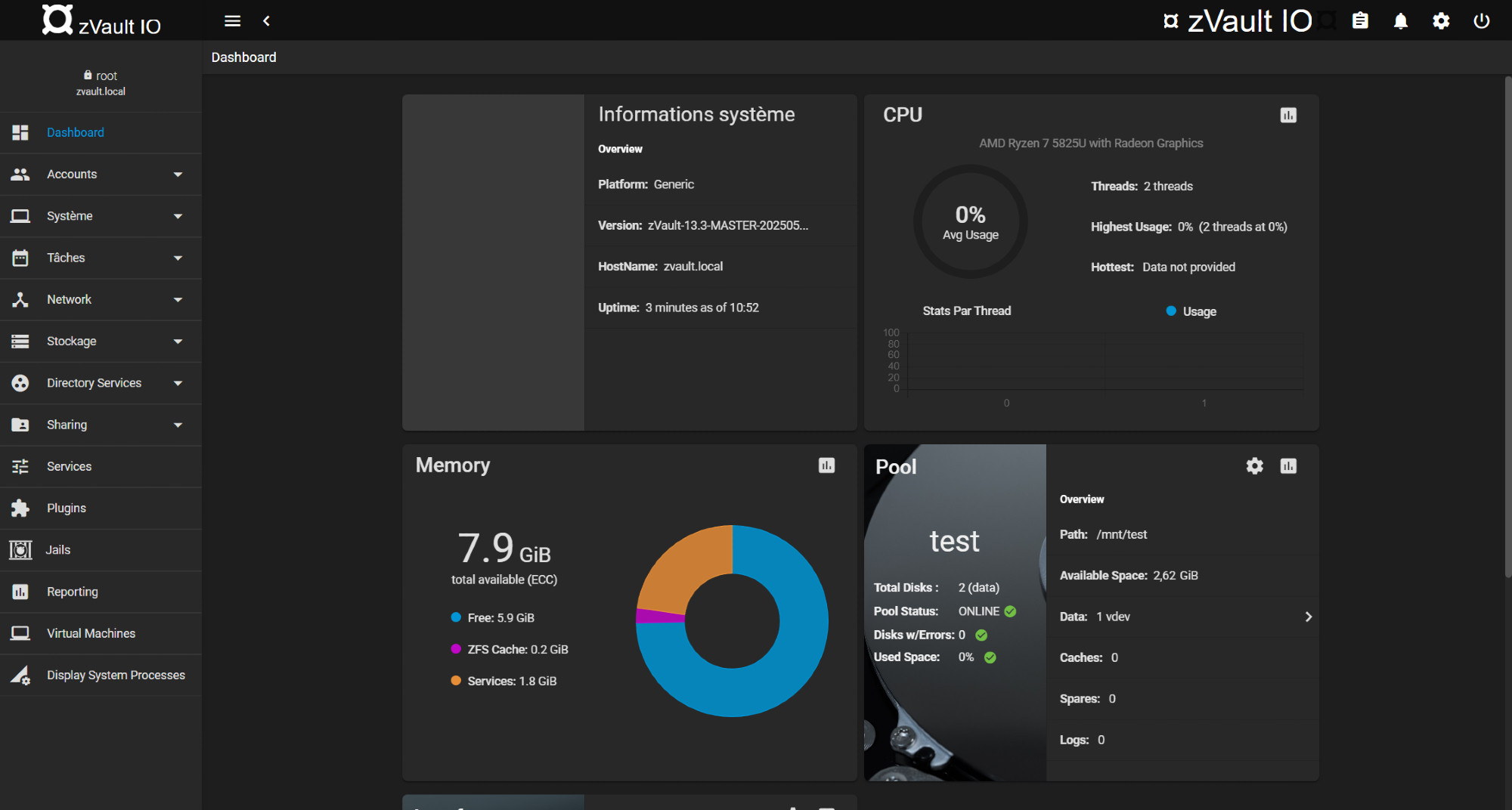1512x810 pixels.
Task: Click the zvault.local hostname under root
Action: click(x=101, y=91)
